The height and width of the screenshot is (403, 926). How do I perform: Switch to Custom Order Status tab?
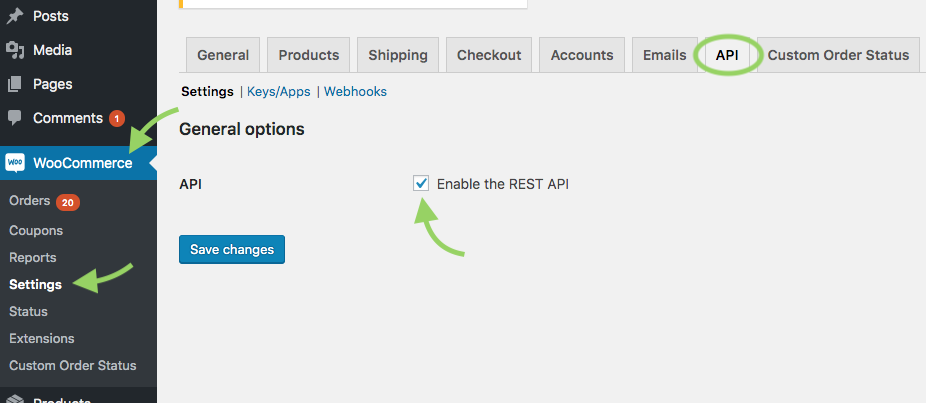coord(839,55)
